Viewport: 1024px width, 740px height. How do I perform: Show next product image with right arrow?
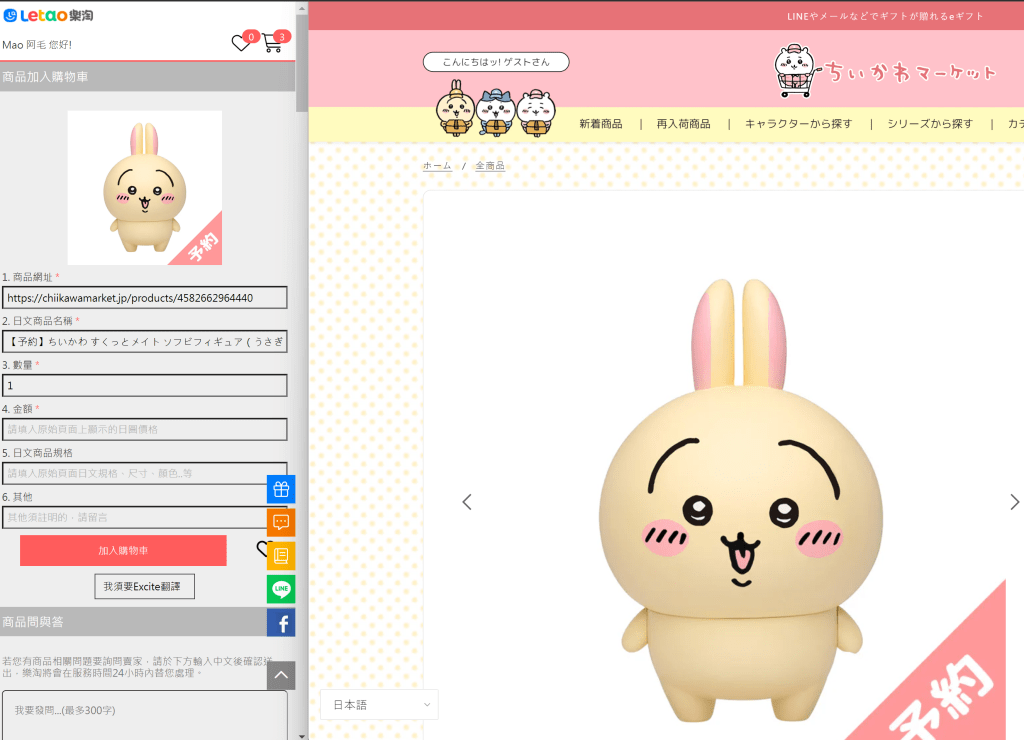pos(1014,502)
